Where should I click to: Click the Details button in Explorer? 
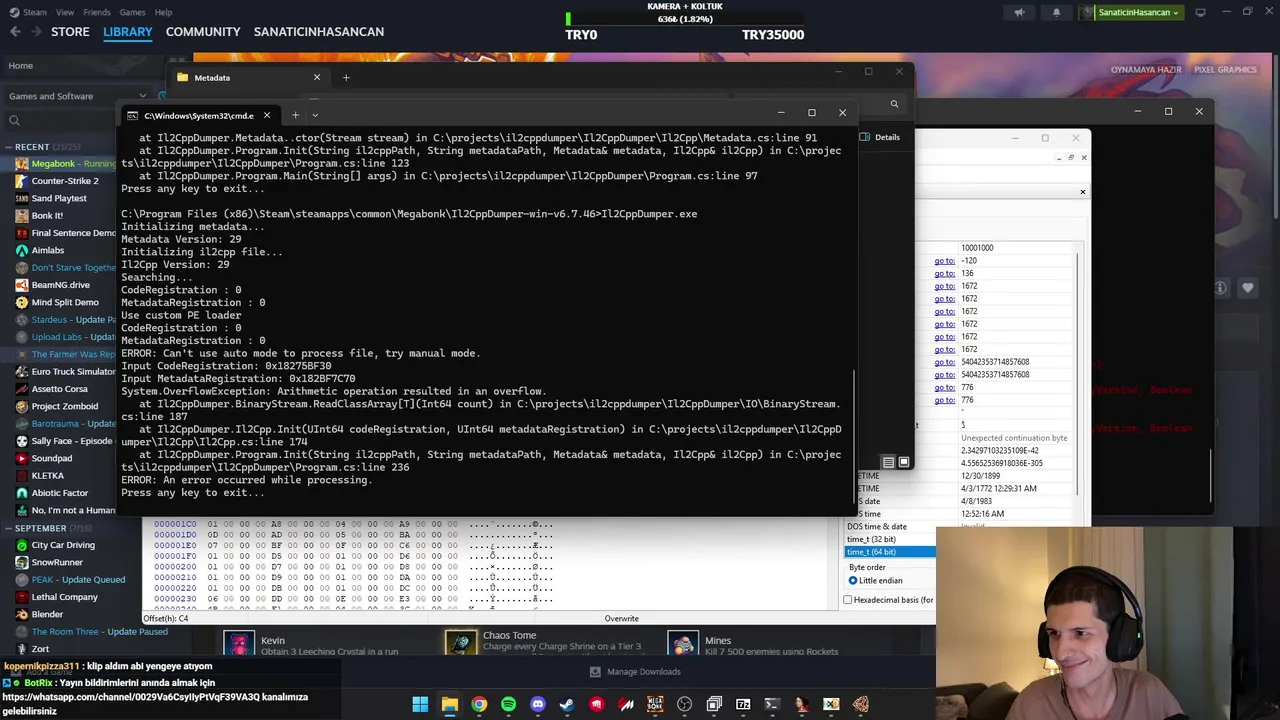[x=880, y=137]
